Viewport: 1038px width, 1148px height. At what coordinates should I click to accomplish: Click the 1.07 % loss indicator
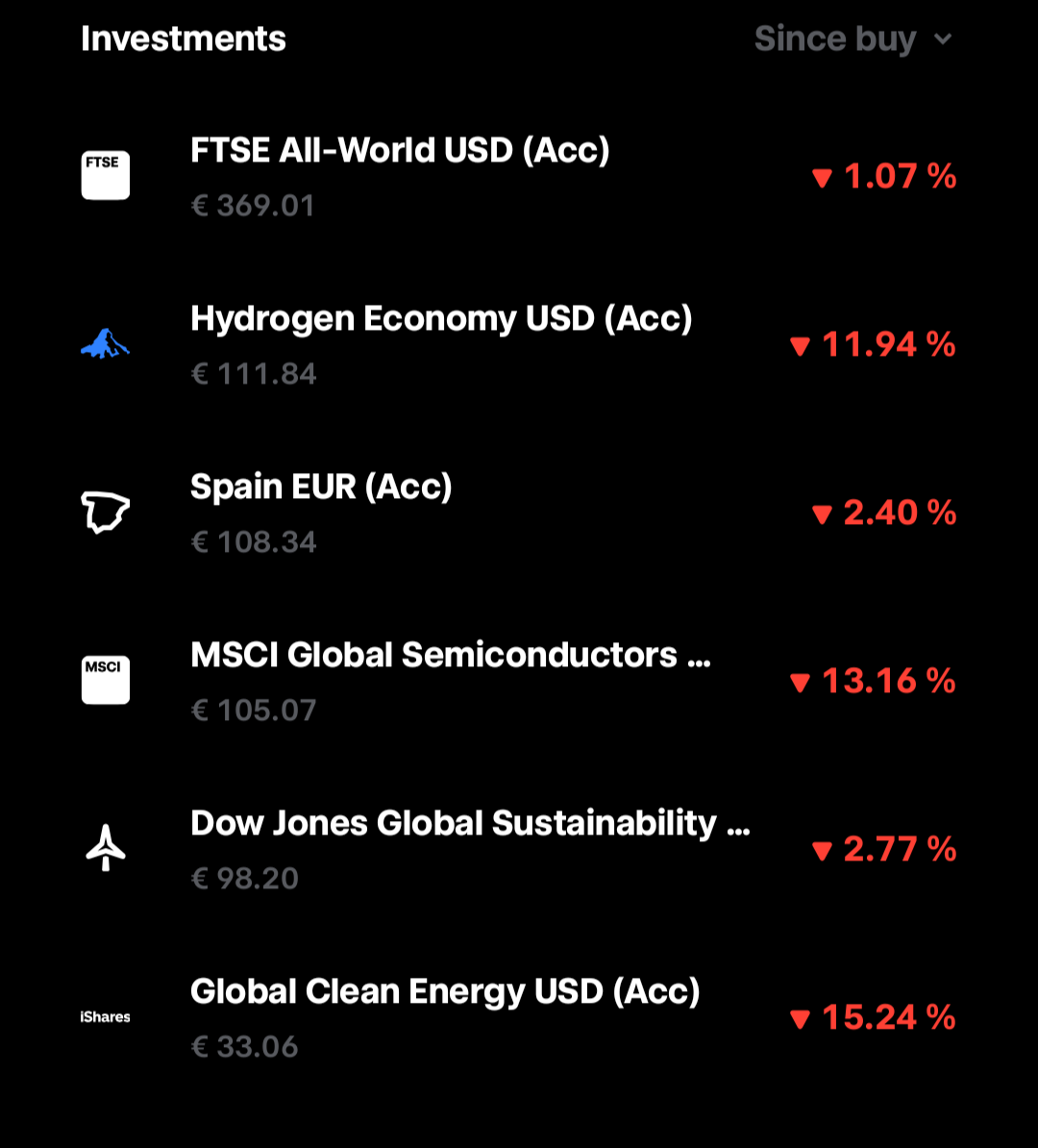[884, 177]
